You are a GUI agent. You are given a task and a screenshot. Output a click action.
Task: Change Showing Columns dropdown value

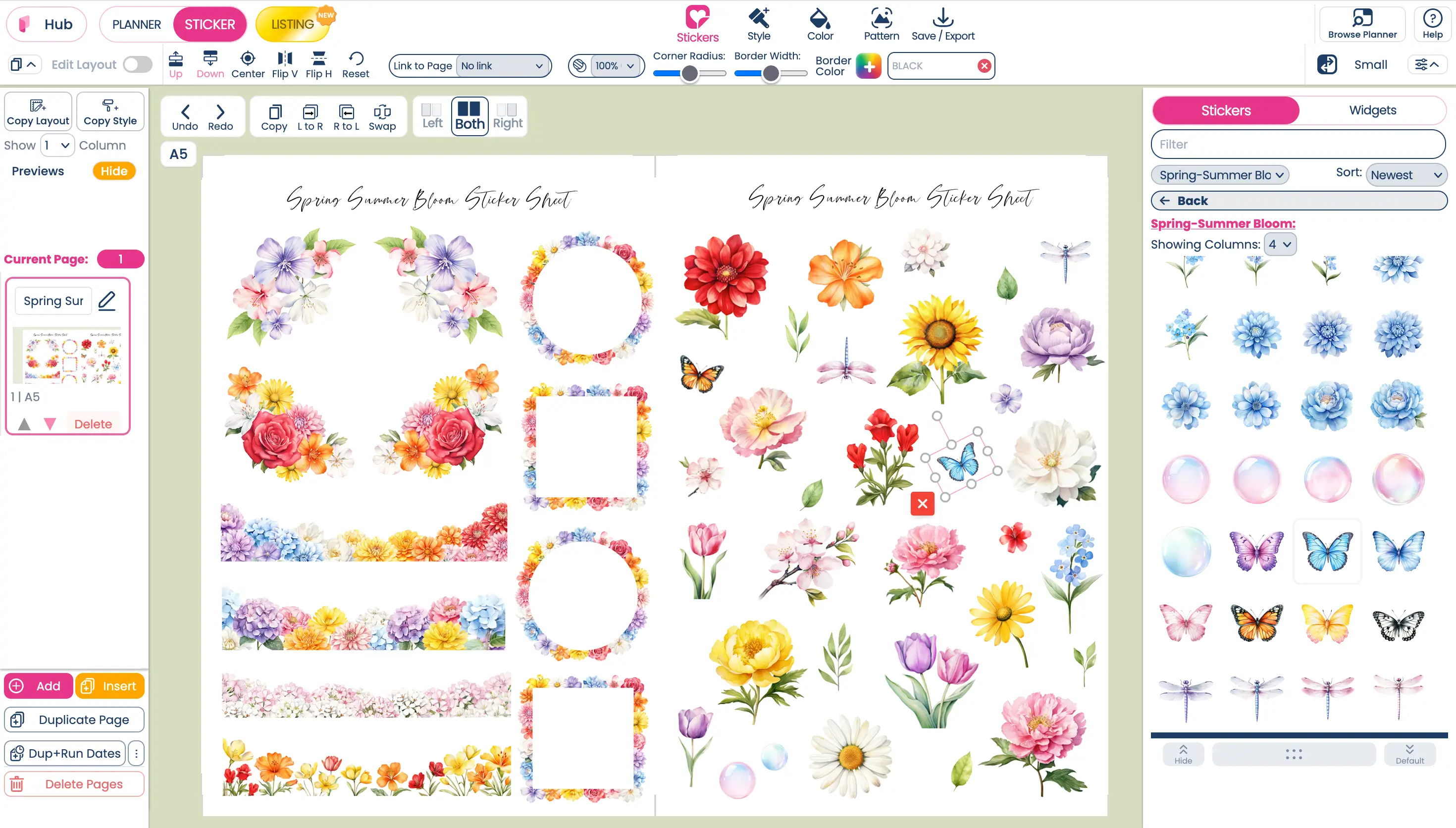click(1280, 245)
